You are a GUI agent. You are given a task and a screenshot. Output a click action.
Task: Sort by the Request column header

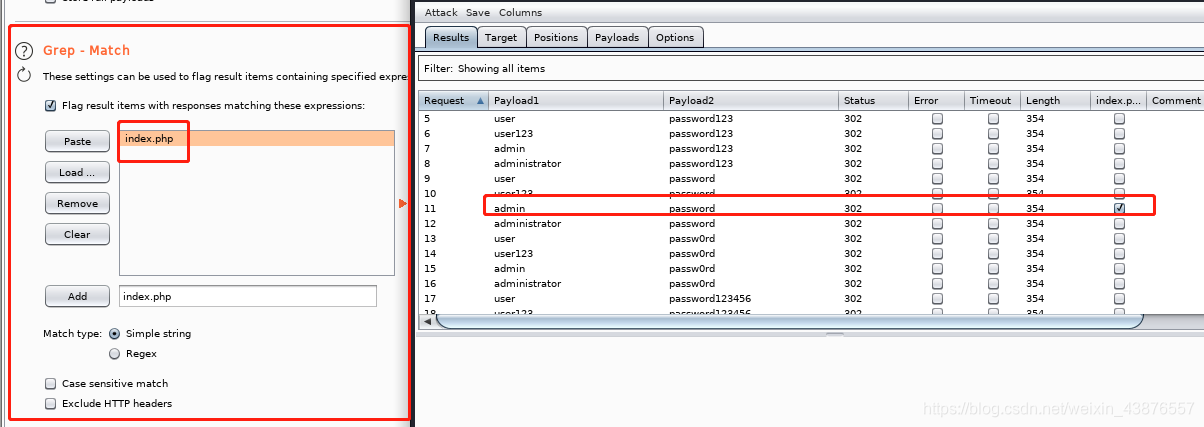pos(453,100)
